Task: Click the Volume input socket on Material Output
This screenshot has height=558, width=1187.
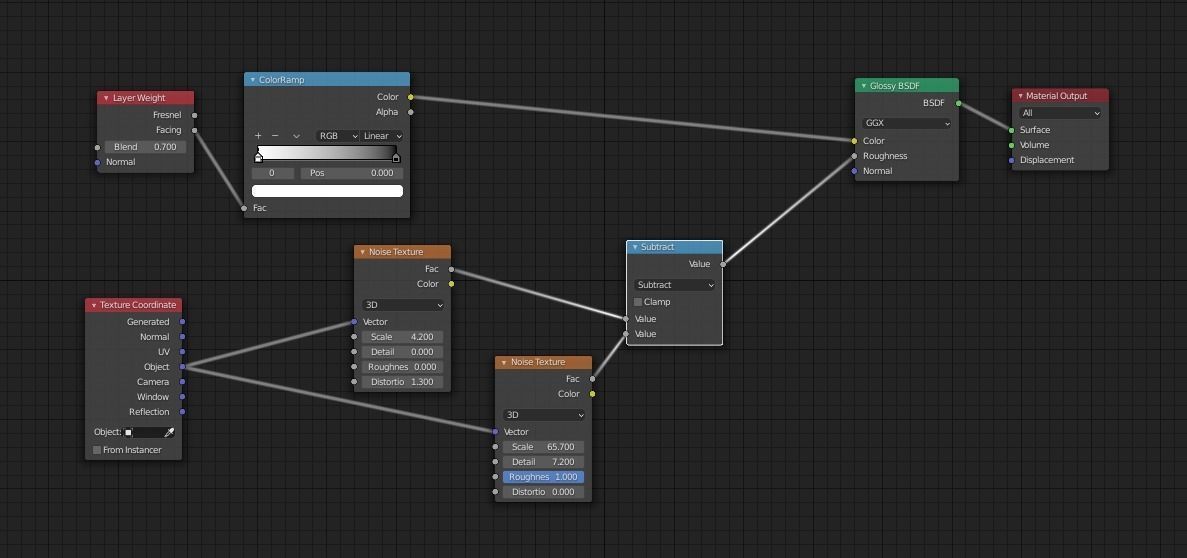Action: [x=1011, y=145]
